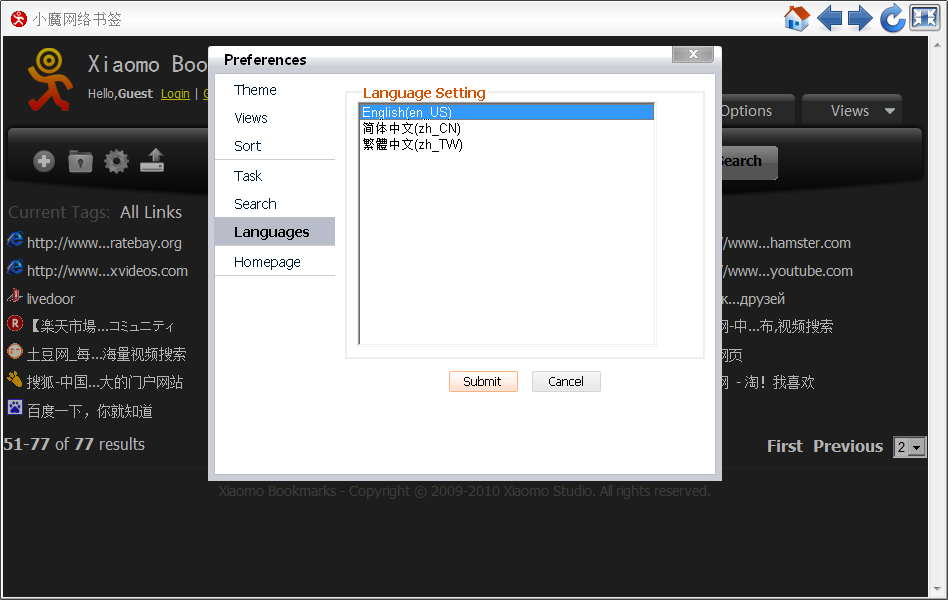Open the locked folder icon
The width and height of the screenshot is (948, 600).
click(x=80, y=161)
